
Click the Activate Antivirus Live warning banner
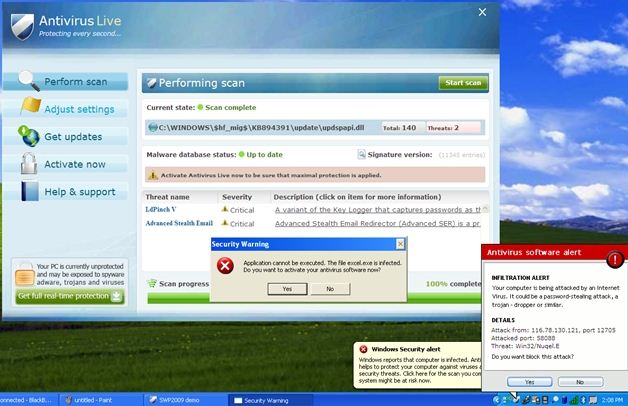tap(315, 175)
